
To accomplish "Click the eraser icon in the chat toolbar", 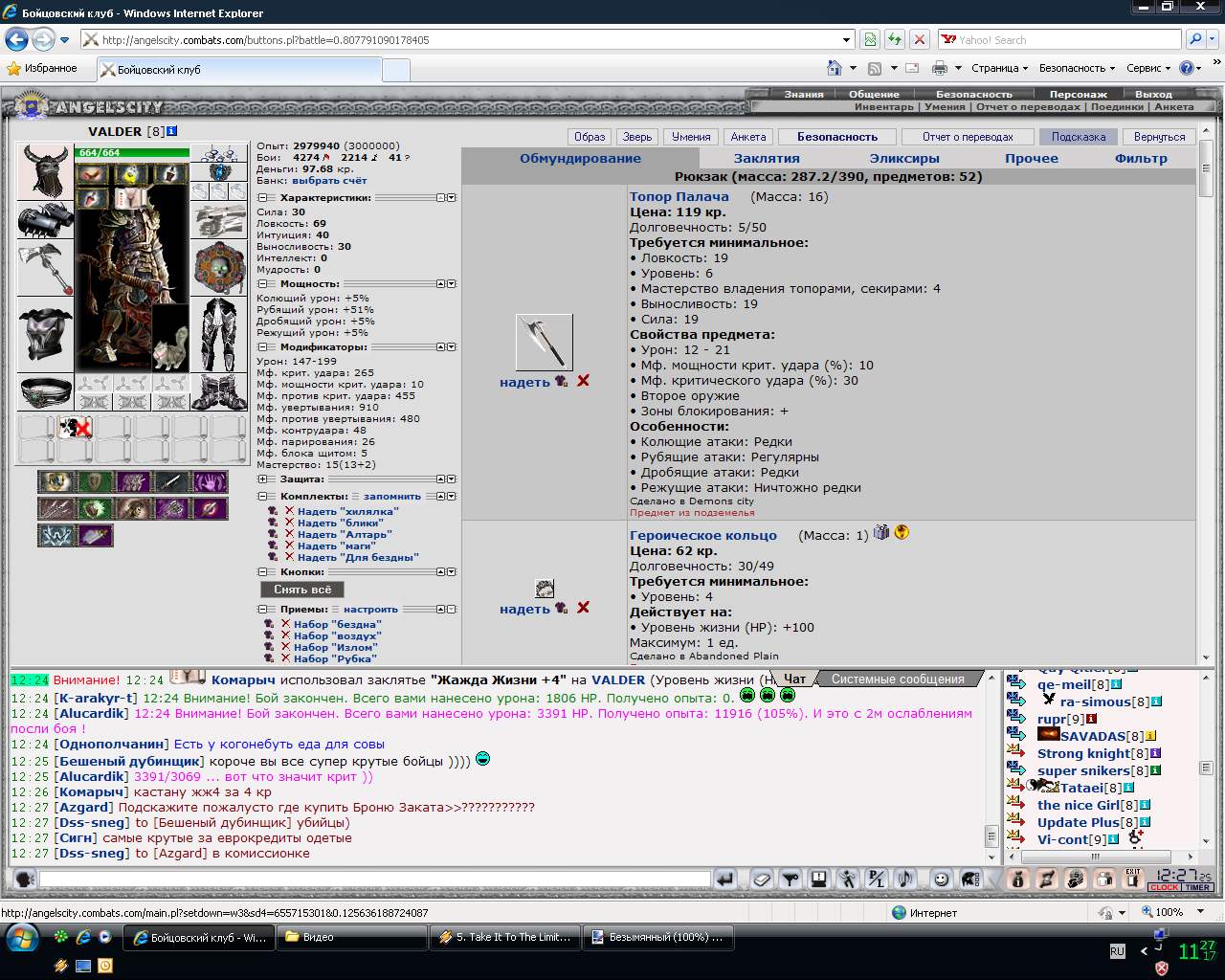I will point(761,879).
